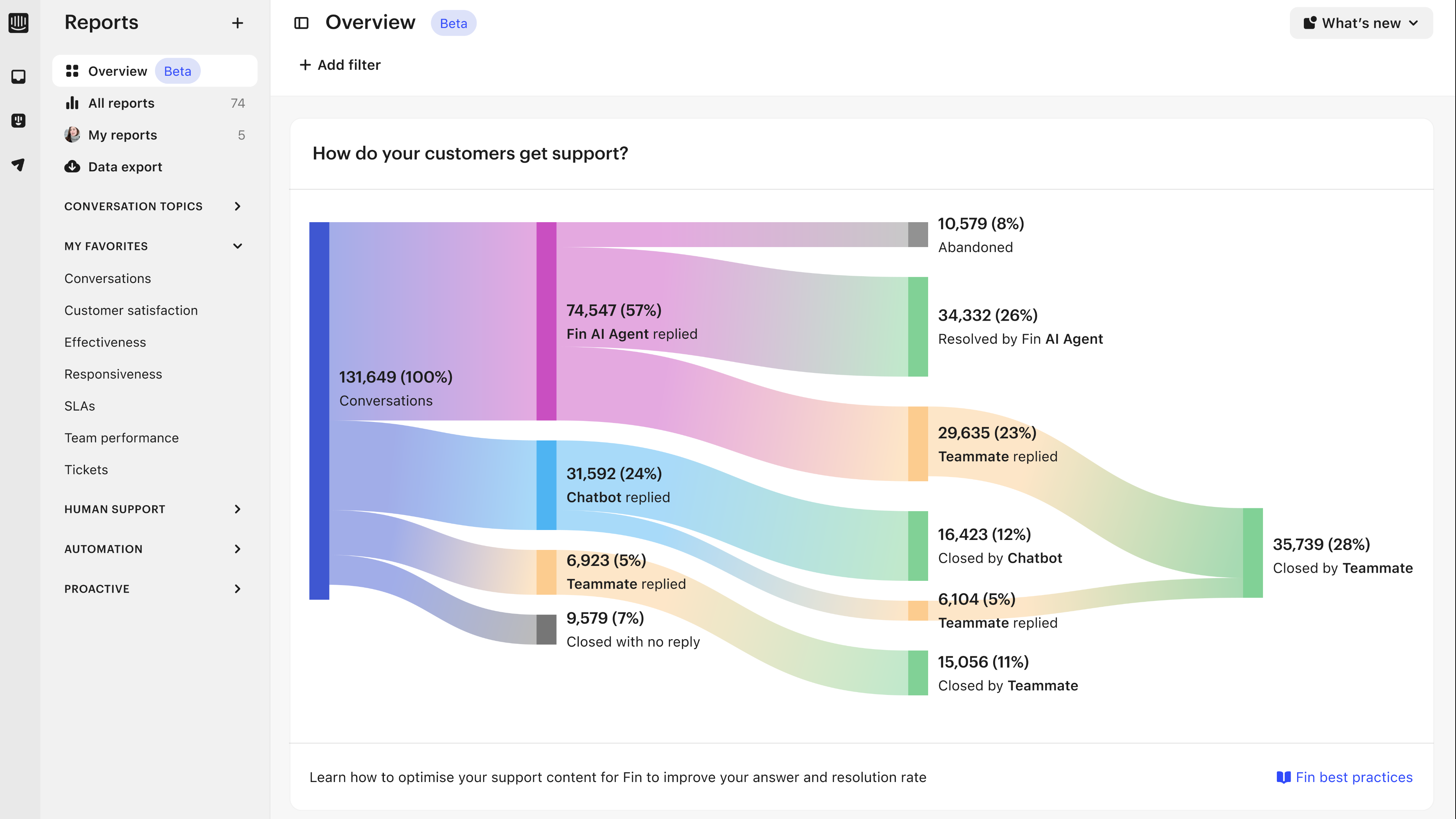This screenshot has width=1456, height=819.
Task: Click the magenta Fin AI Agent replied bar
Action: tap(546, 321)
